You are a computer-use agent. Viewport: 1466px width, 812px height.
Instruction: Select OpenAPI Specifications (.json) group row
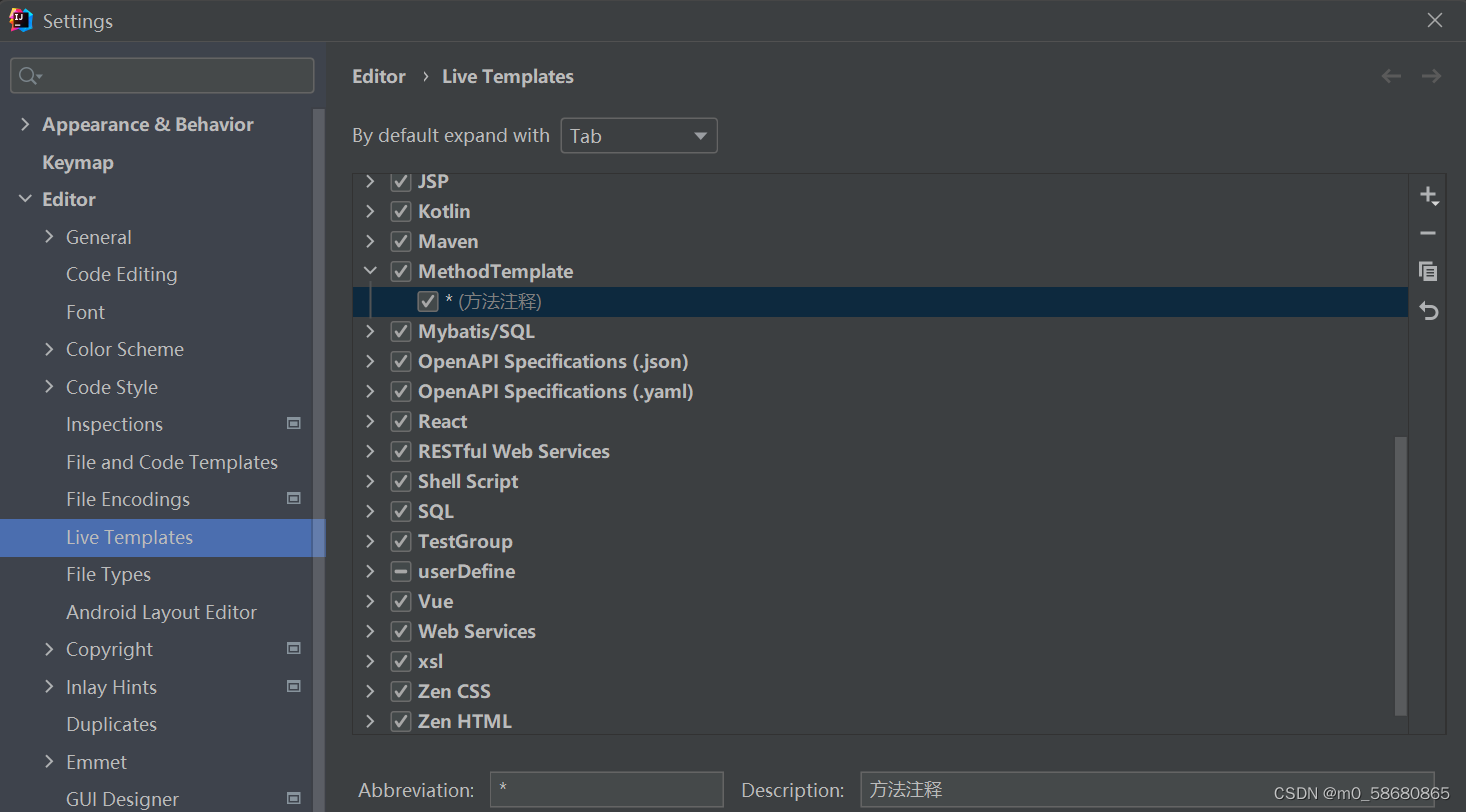pyautogui.click(x=880, y=361)
